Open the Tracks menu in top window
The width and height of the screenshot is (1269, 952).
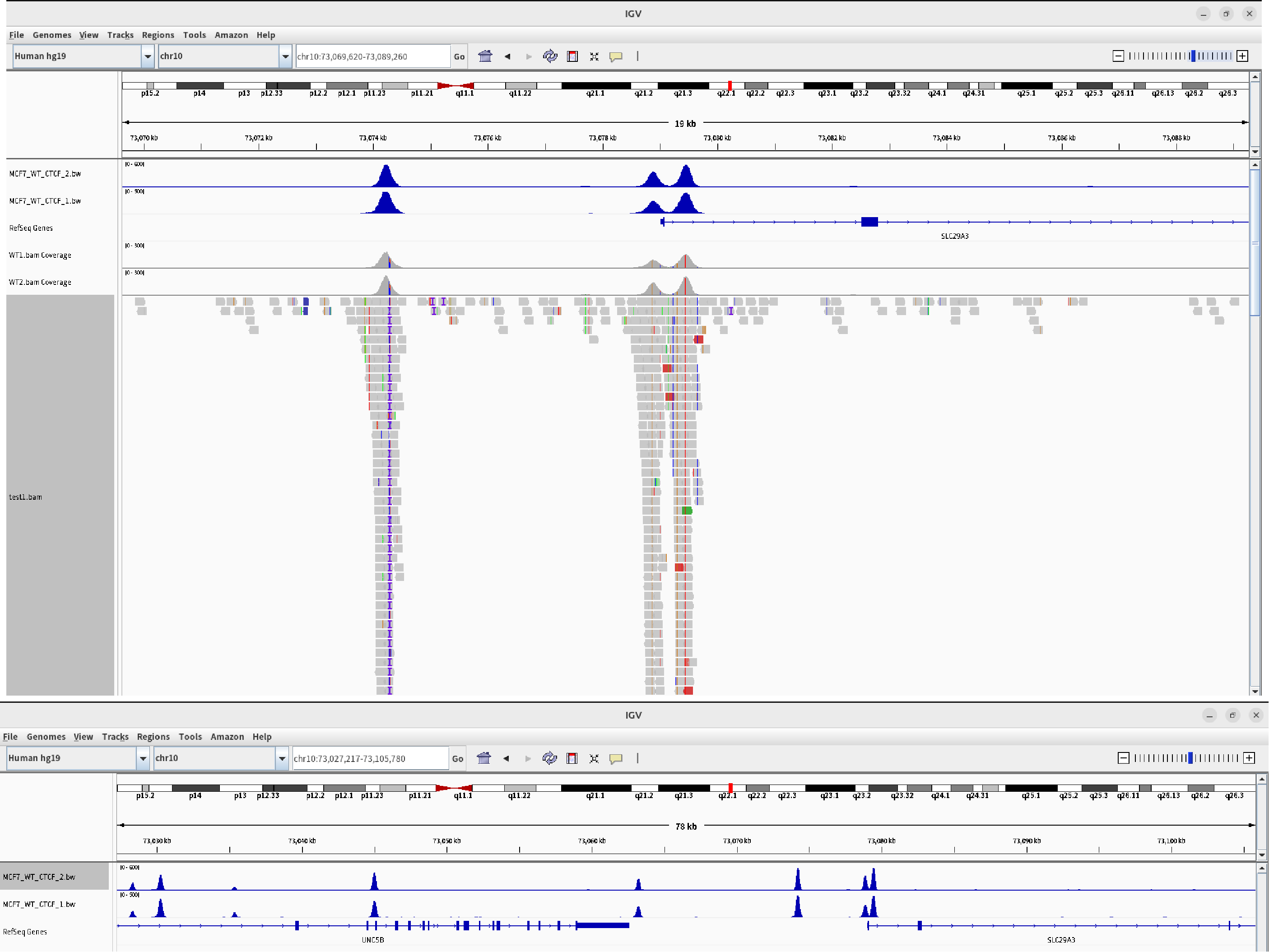[120, 35]
